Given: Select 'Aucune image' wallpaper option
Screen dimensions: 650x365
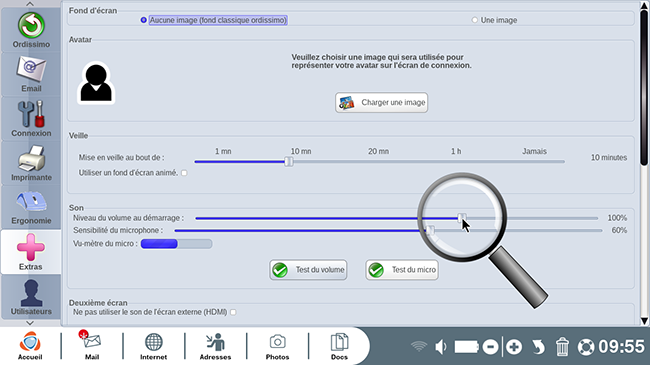Looking at the screenshot, I should tap(144, 20).
